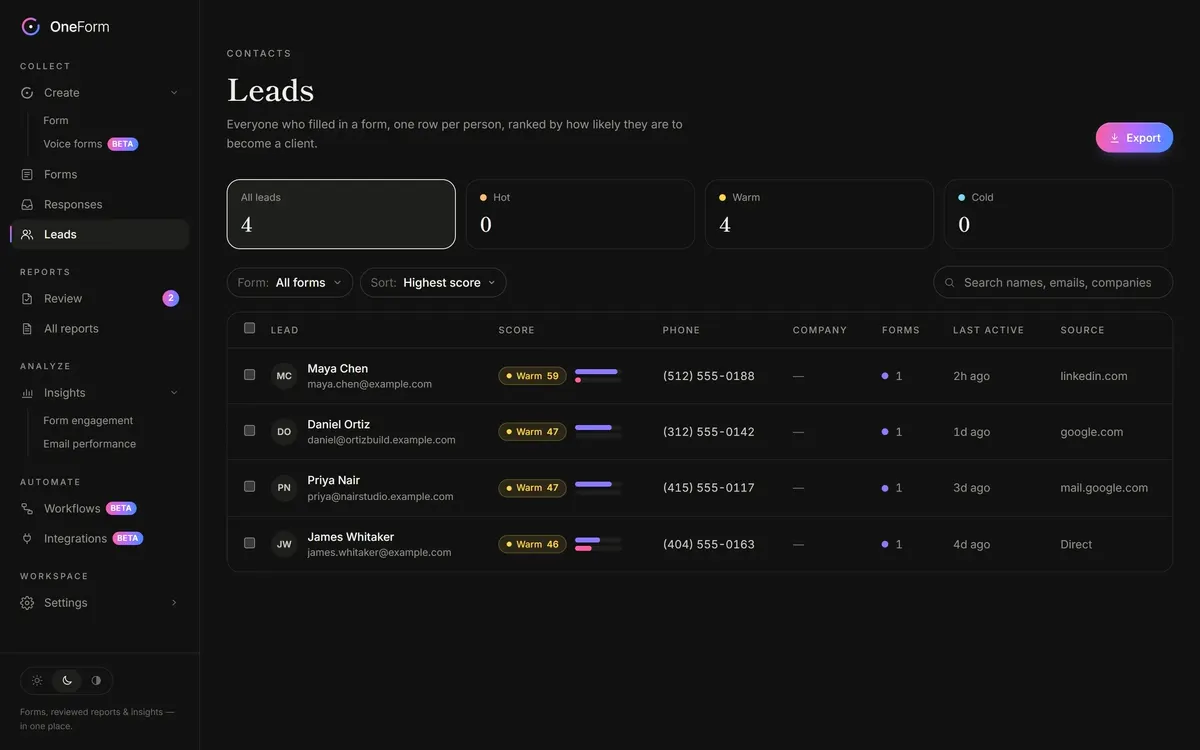Go to Form engagement insights
The width and height of the screenshot is (1200, 750).
tap(88, 421)
